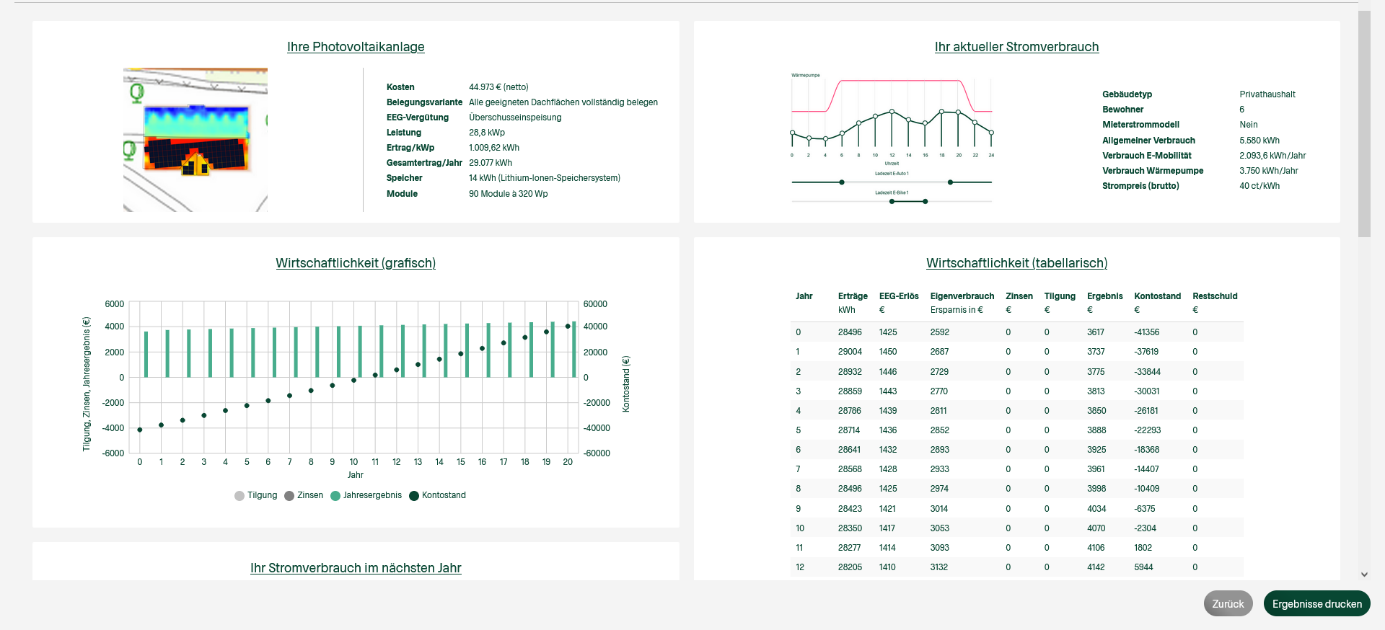Click the Ergebnis cell 3961 in year 7
Viewport: 1385px width, 630px height.
(1097, 469)
